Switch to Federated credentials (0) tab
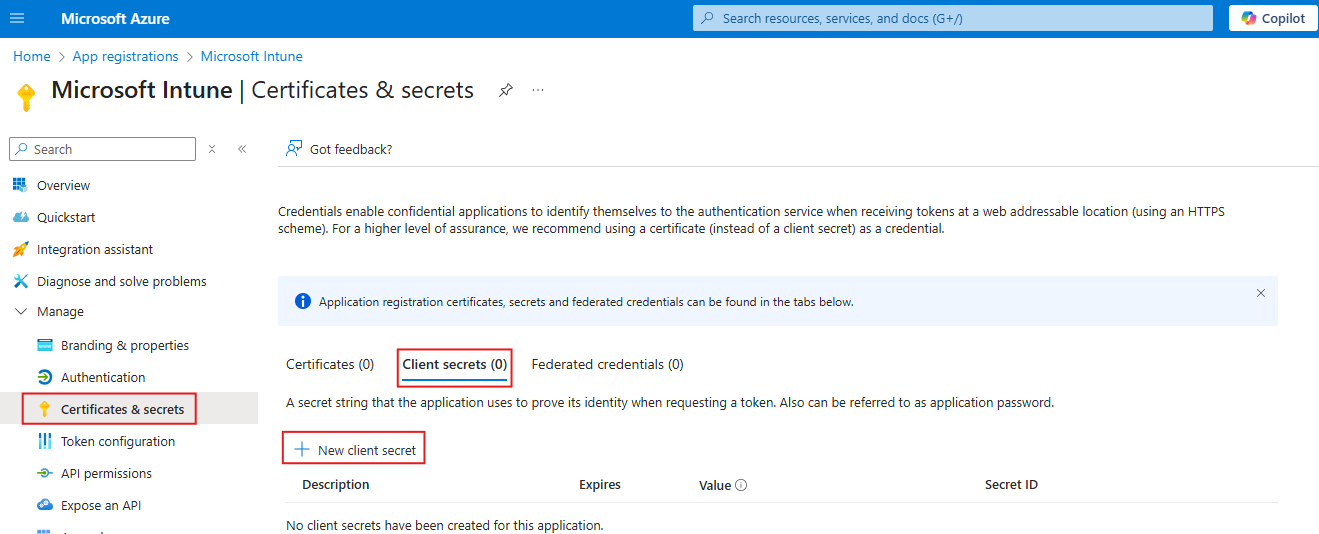 [x=608, y=364]
